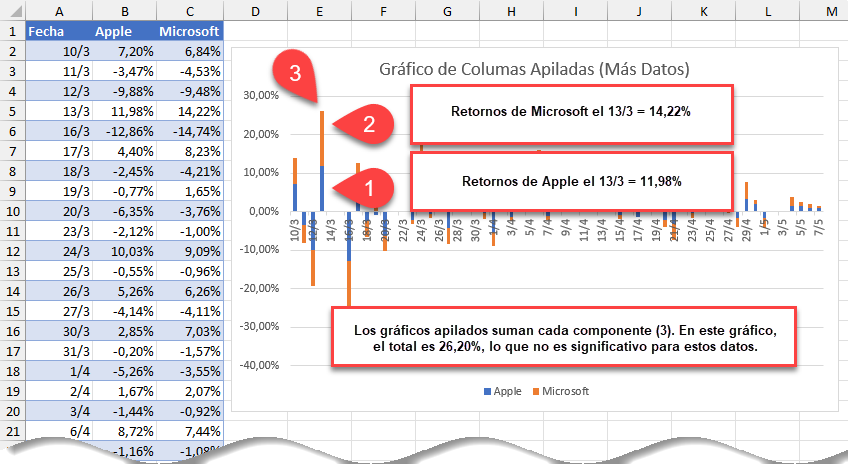848x464 pixels.
Task: Click the cell showing -9,48%
Action: click(190, 91)
